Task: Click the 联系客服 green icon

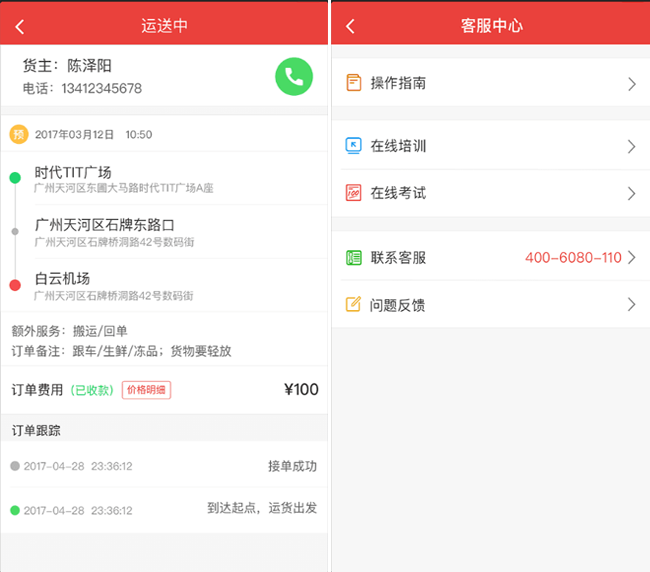Action: pyautogui.click(x=354, y=257)
